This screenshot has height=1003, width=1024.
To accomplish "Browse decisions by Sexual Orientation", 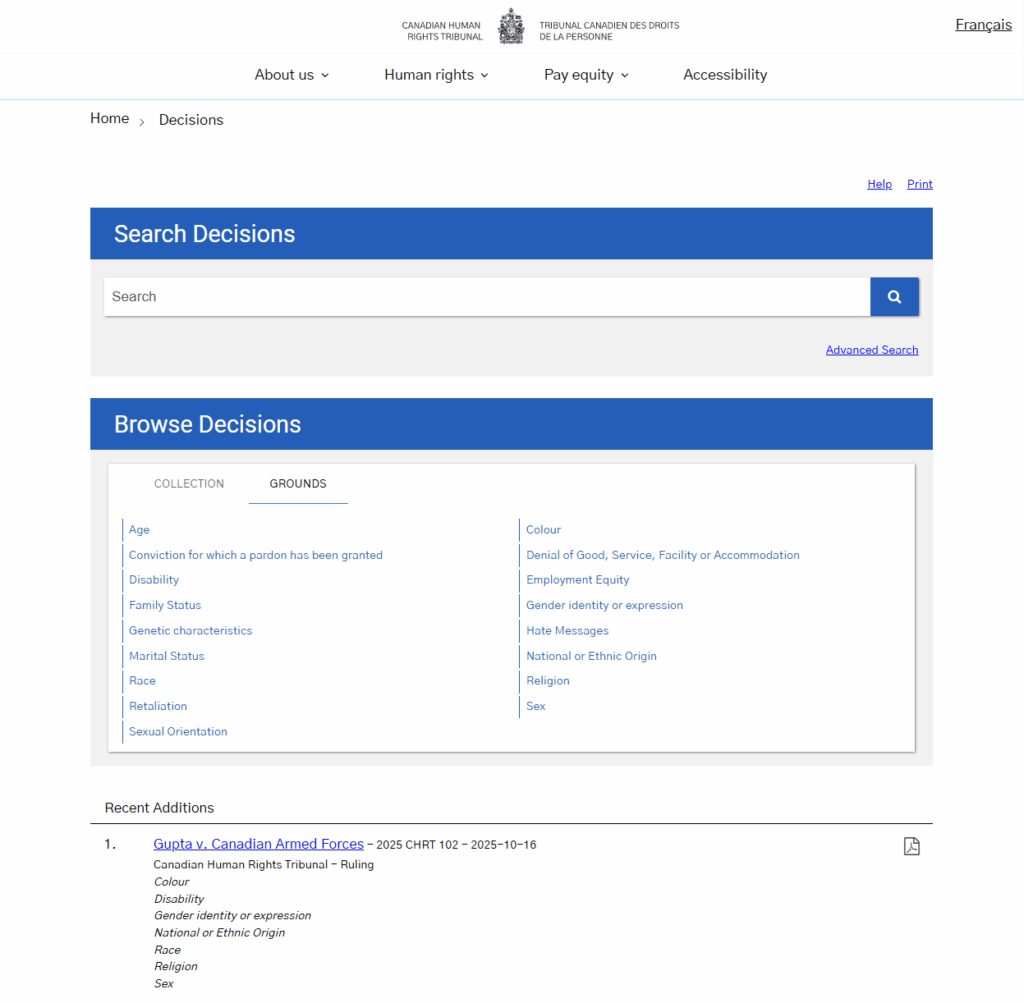I will coord(178,732).
